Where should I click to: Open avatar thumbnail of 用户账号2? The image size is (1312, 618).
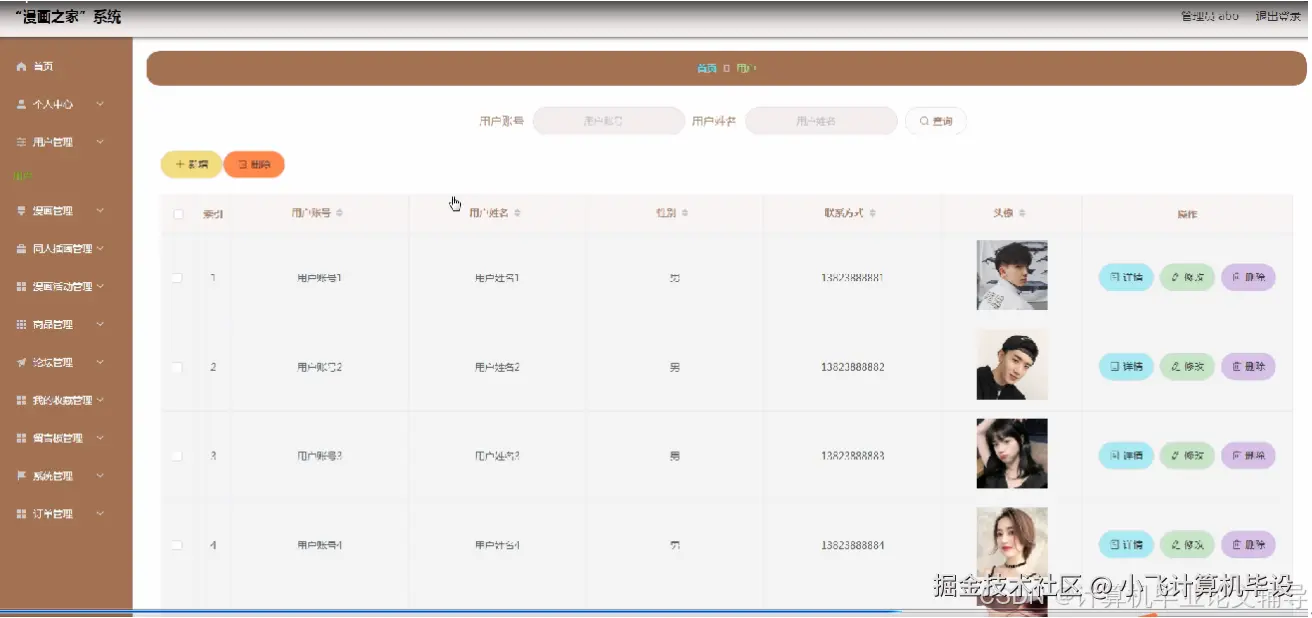click(x=1012, y=364)
